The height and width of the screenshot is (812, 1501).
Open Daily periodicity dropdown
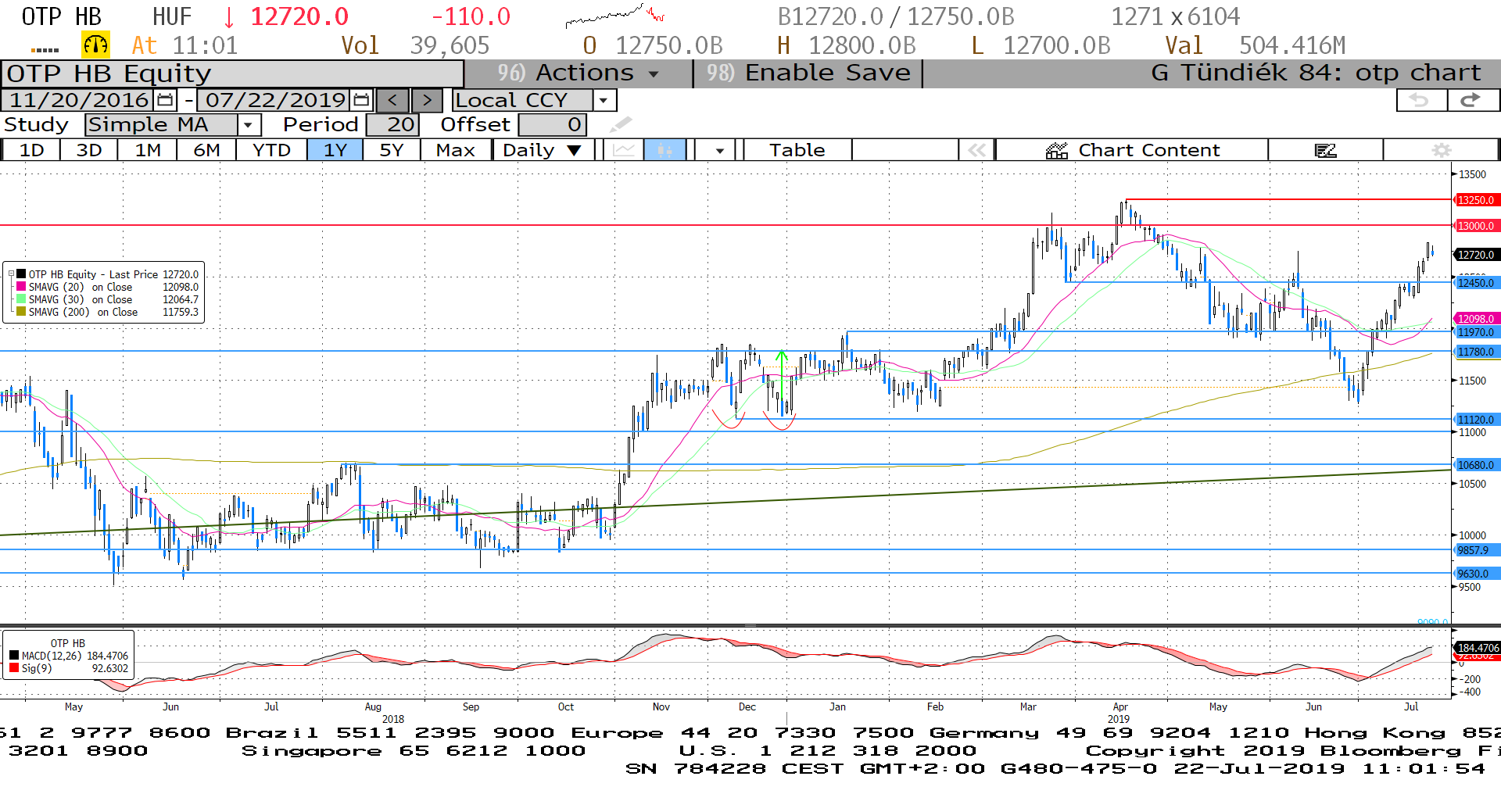[543, 150]
